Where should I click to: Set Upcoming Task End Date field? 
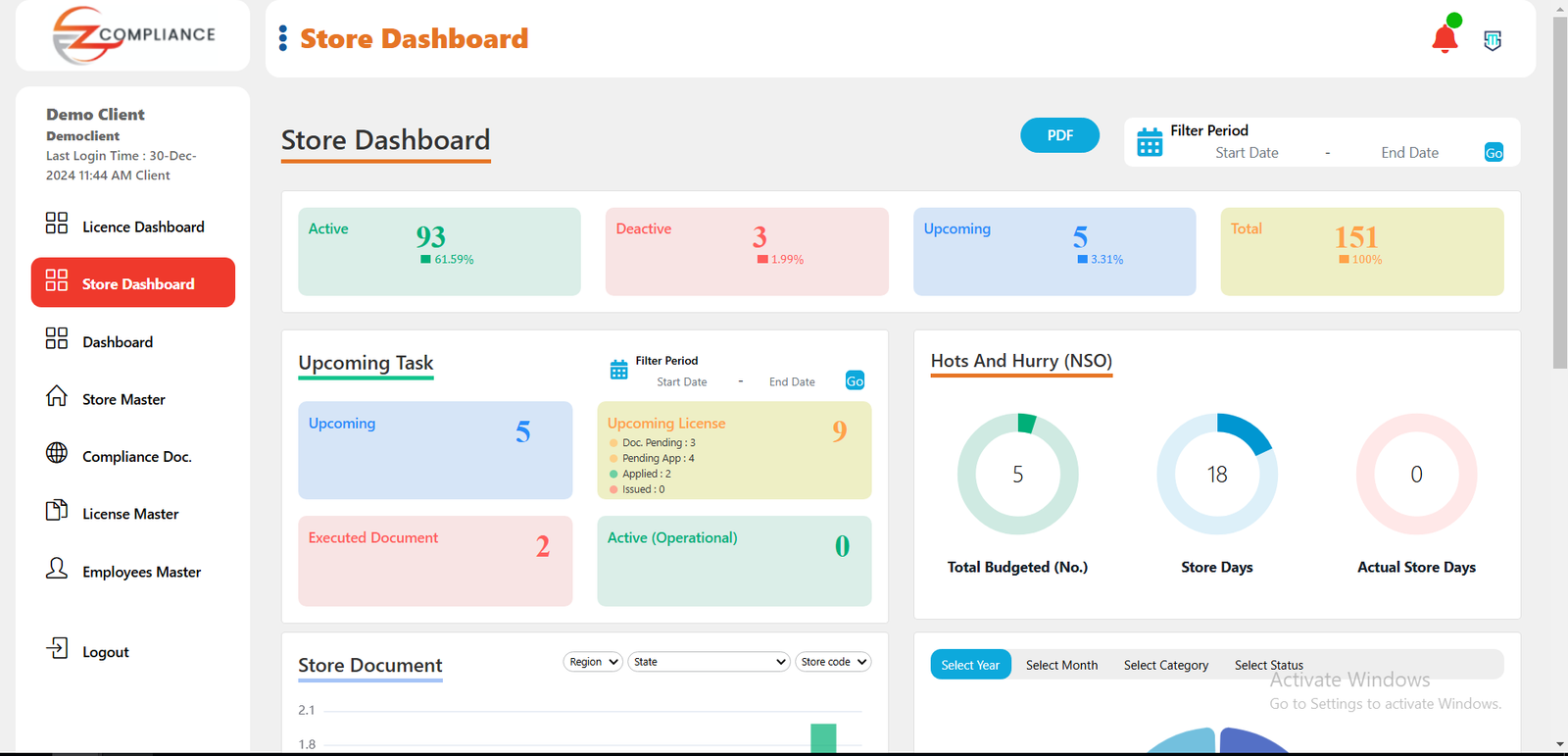[792, 382]
